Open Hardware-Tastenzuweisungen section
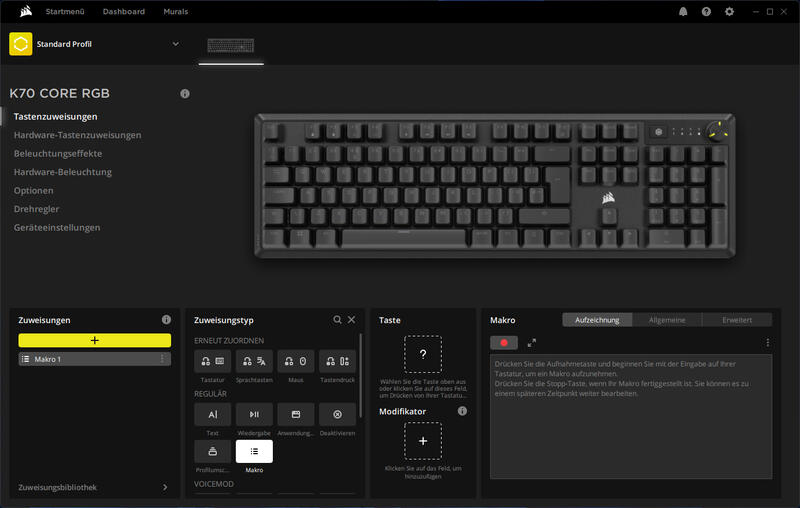 (x=78, y=135)
